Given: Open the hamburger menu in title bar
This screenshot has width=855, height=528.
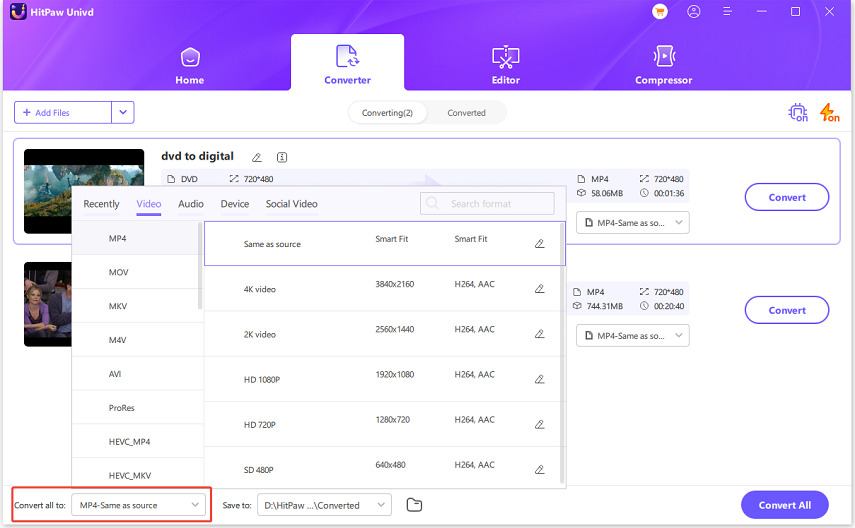Looking at the screenshot, I should (x=727, y=11).
